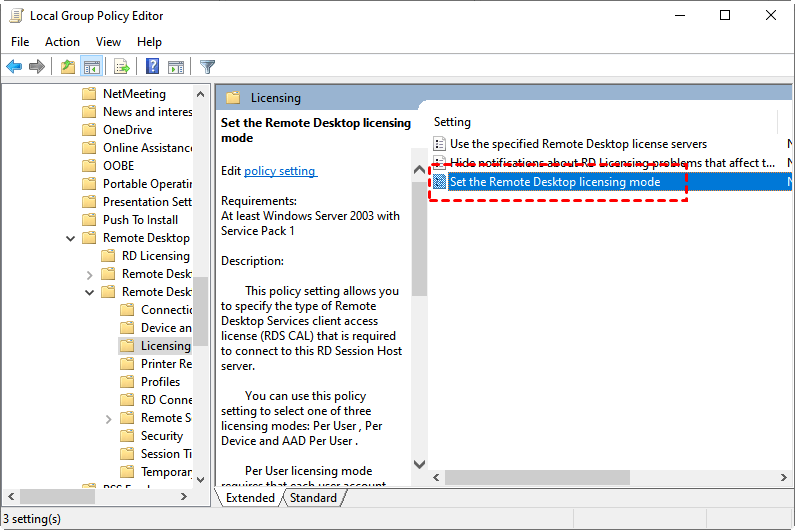Screen dimensions: 795x530
Task: Select 'Connectic' tree folder
Action: coord(166,310)
